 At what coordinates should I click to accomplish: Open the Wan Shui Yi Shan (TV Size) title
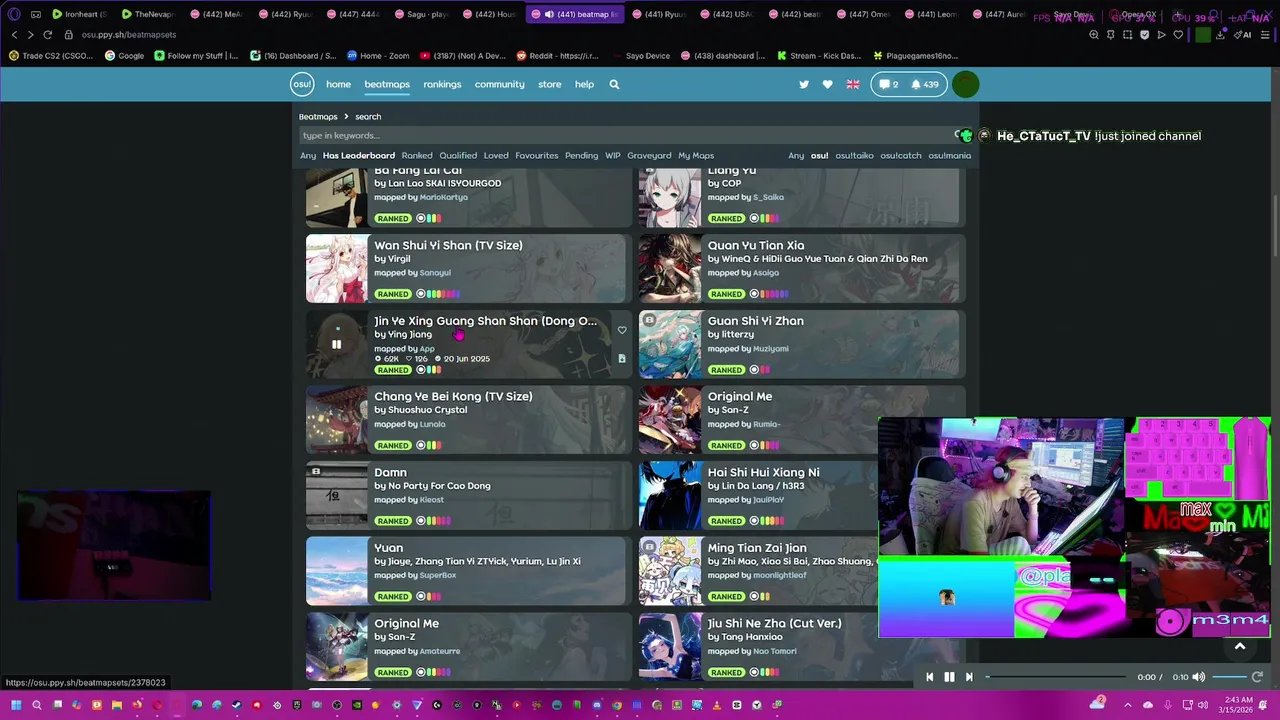pos(448,245)
